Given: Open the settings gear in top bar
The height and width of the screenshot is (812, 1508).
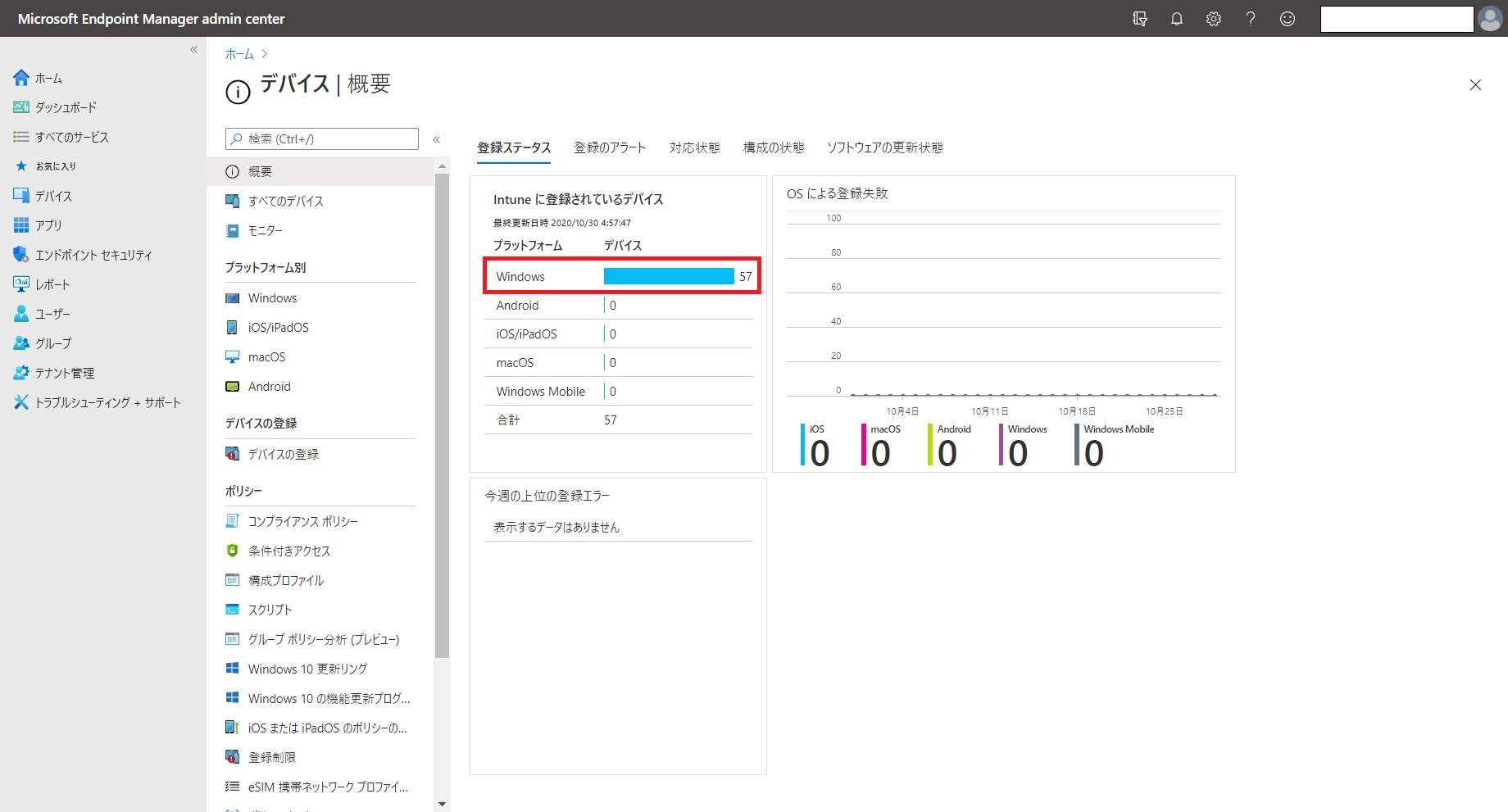Looking at the screenshot, I should [x=1214, y=19].
